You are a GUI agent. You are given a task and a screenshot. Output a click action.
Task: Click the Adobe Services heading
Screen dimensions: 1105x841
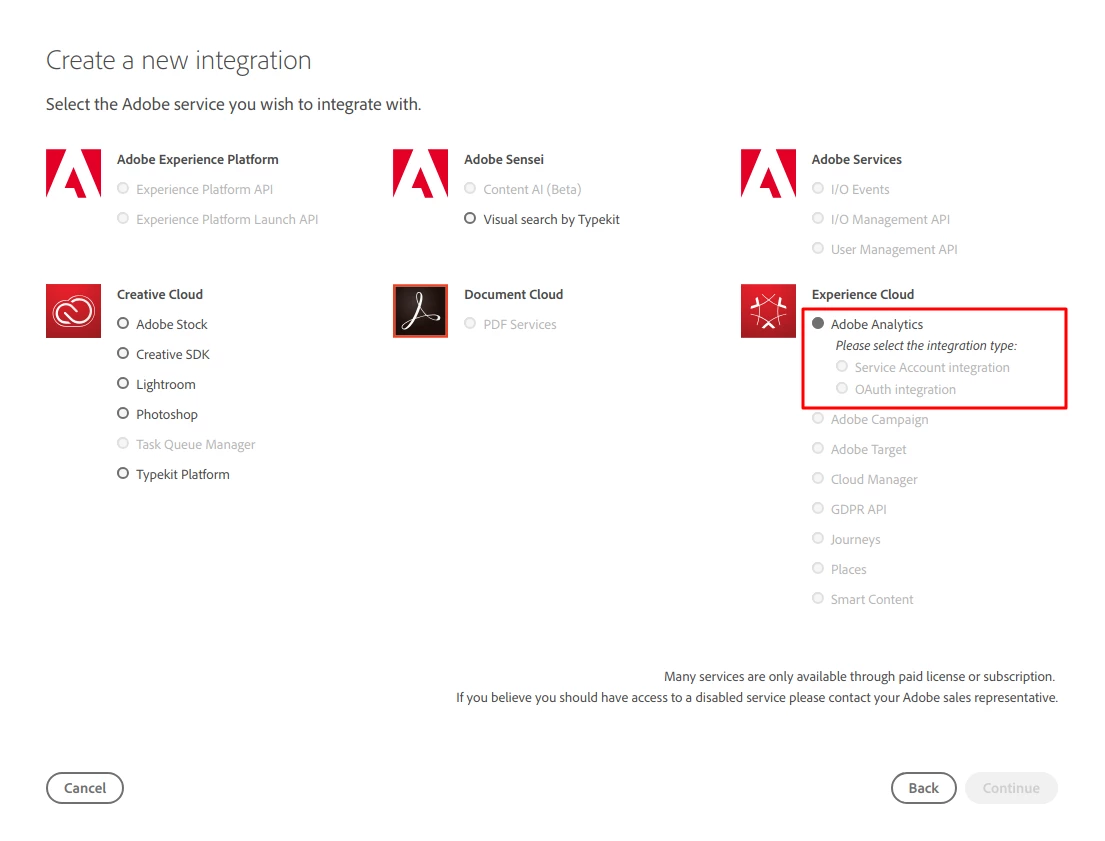pos(856,159)
